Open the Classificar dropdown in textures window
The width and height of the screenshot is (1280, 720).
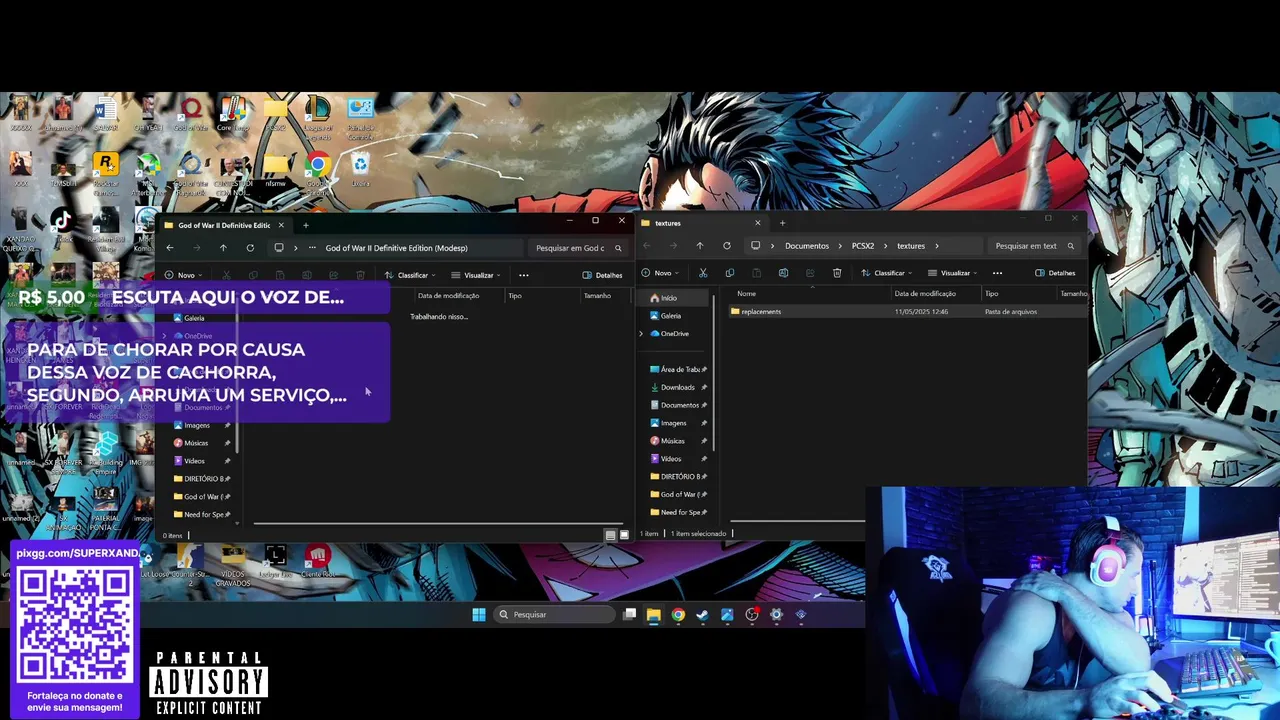point(889,273)
